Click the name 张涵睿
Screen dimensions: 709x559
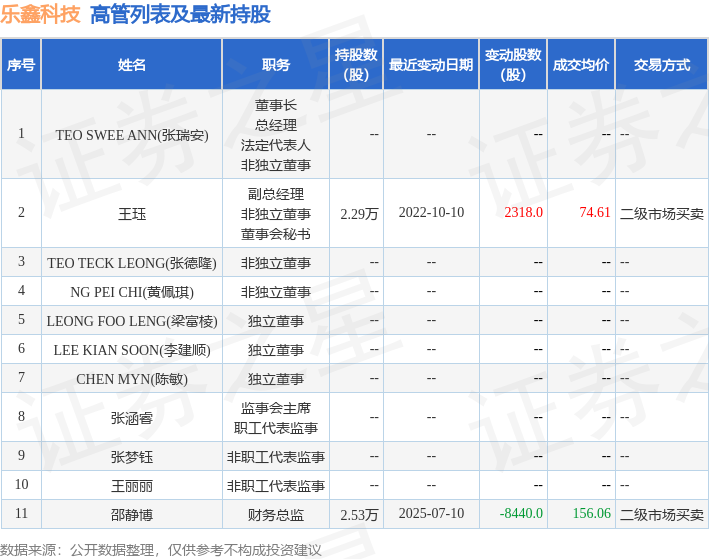(132, 417)
